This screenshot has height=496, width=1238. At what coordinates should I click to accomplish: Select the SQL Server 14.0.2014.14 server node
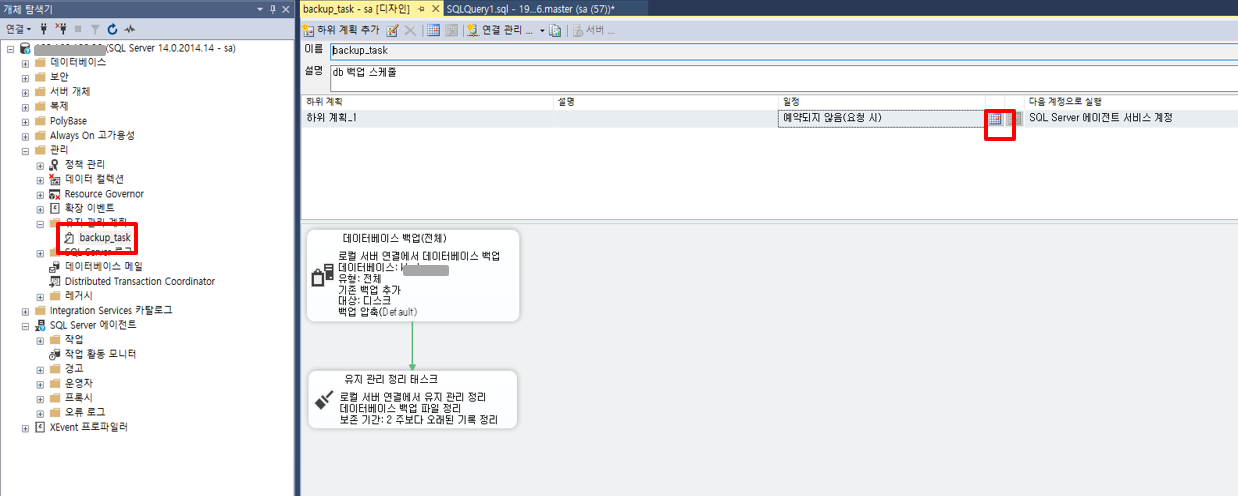[x=135, y=47]
